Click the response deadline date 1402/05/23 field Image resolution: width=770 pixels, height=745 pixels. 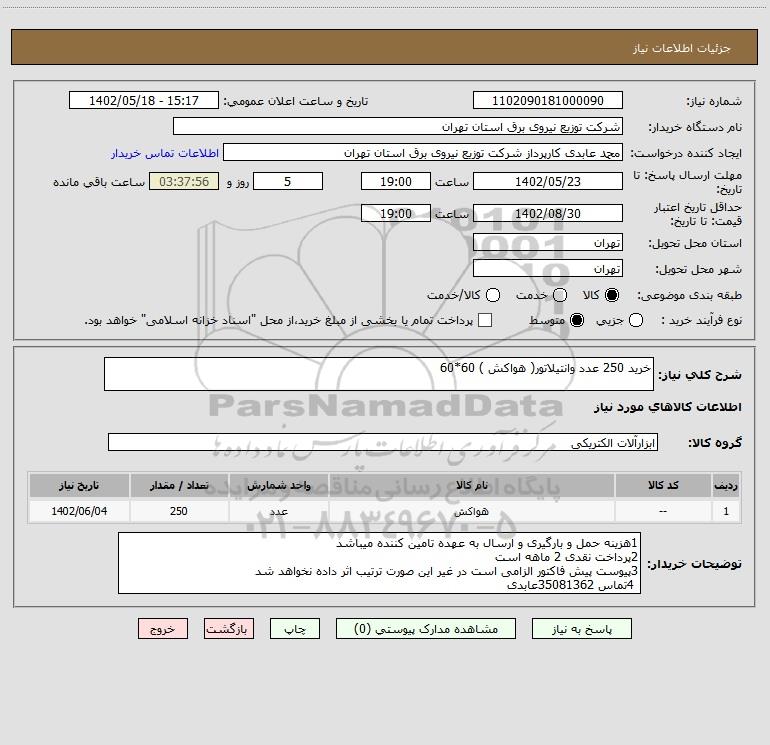548,181
